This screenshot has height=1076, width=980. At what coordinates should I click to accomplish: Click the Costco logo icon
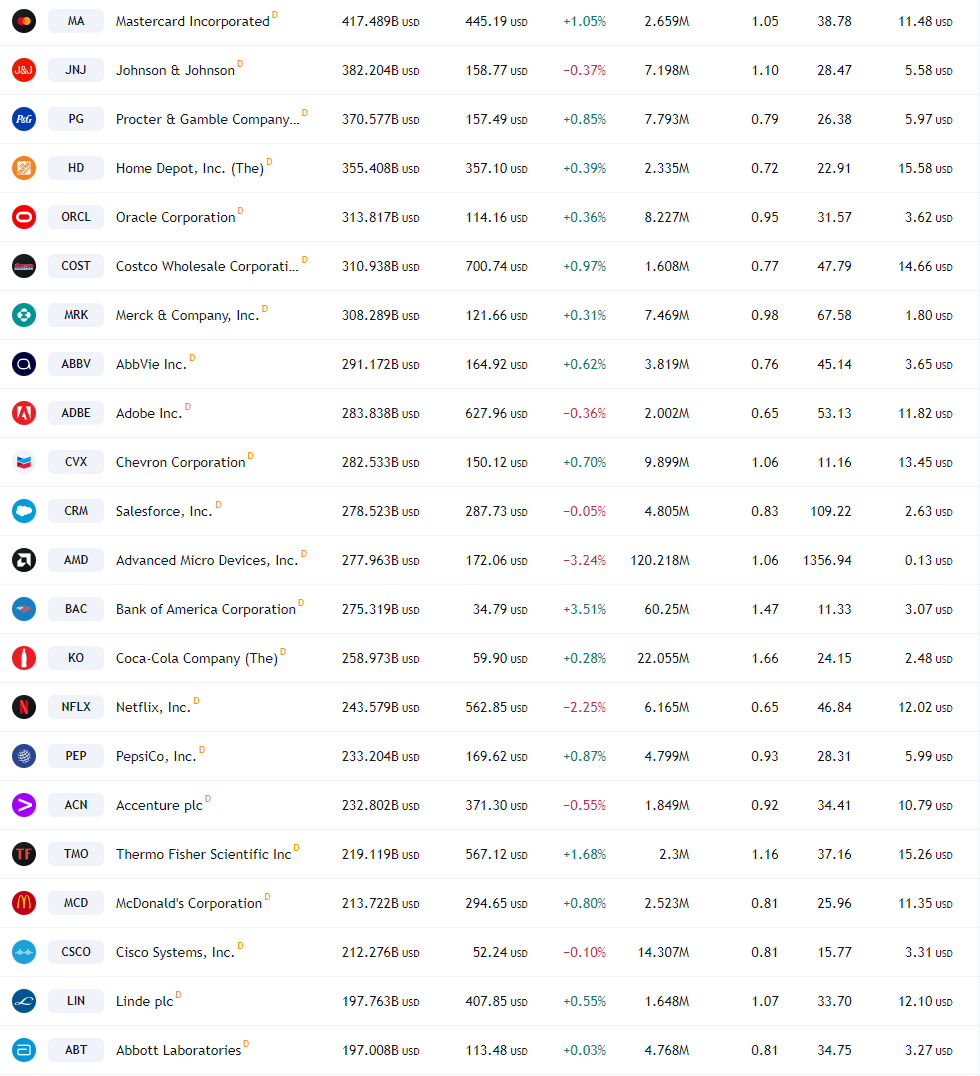click(x=24, y=266)
